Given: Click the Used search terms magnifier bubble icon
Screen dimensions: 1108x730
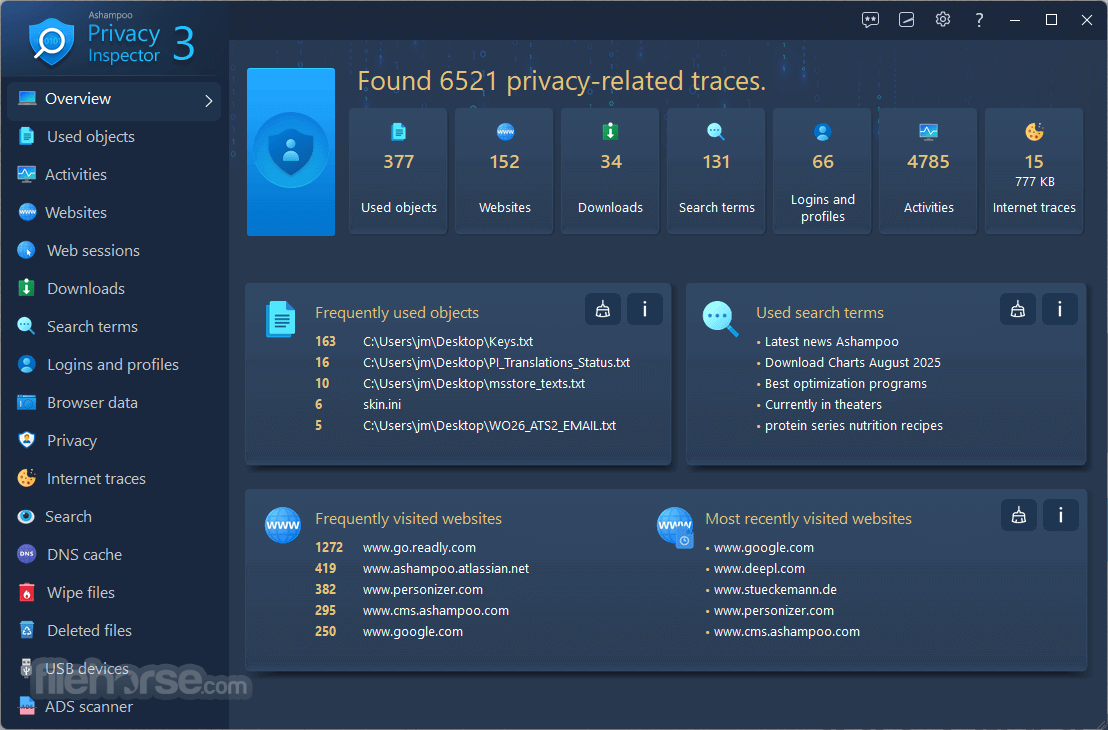Looking at the screenshot, I should click(720, 319).
